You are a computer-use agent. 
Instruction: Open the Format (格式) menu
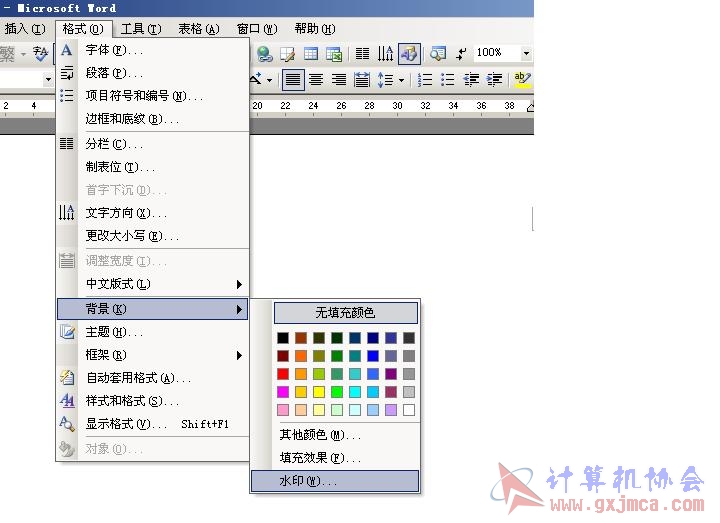click(x=83, y=29)
